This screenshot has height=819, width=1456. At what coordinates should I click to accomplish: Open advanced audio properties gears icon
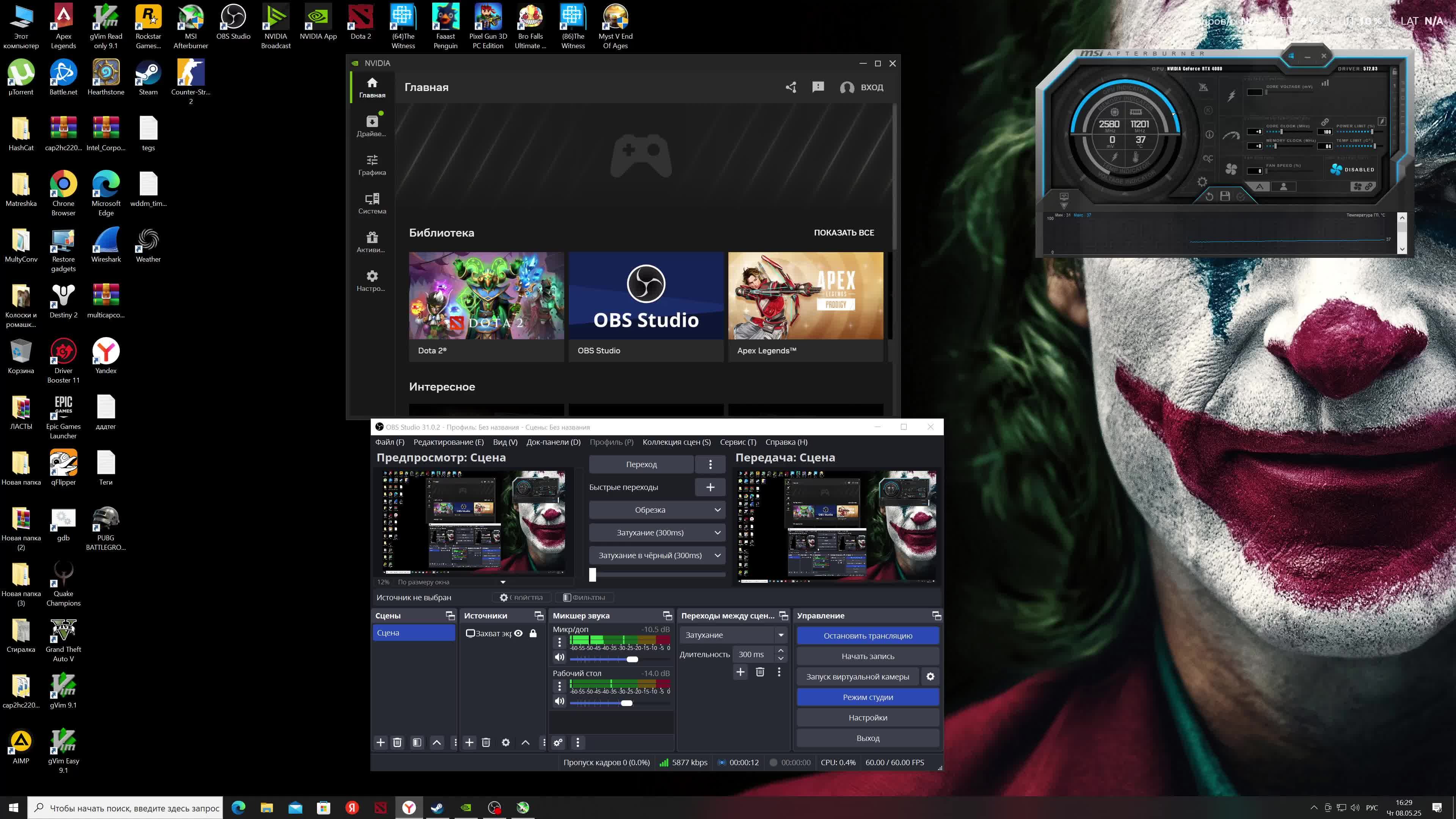pyautogui.click(x=558, y=743)
